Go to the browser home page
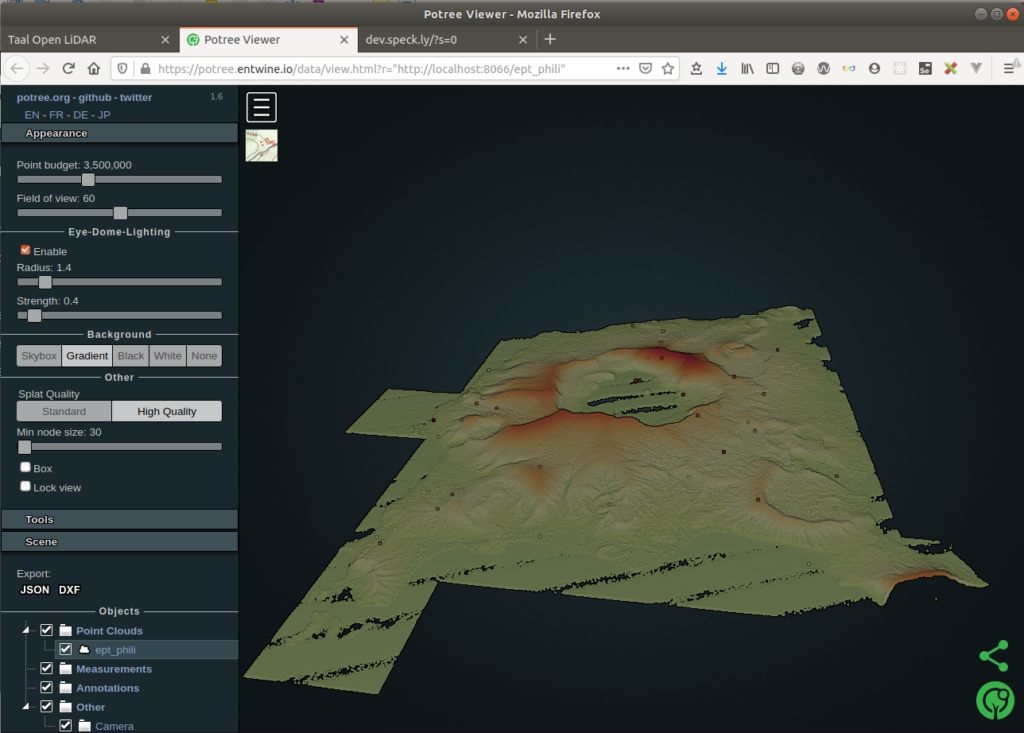The height and width of the screenshot is (733, 1024). tap(94, 69)
